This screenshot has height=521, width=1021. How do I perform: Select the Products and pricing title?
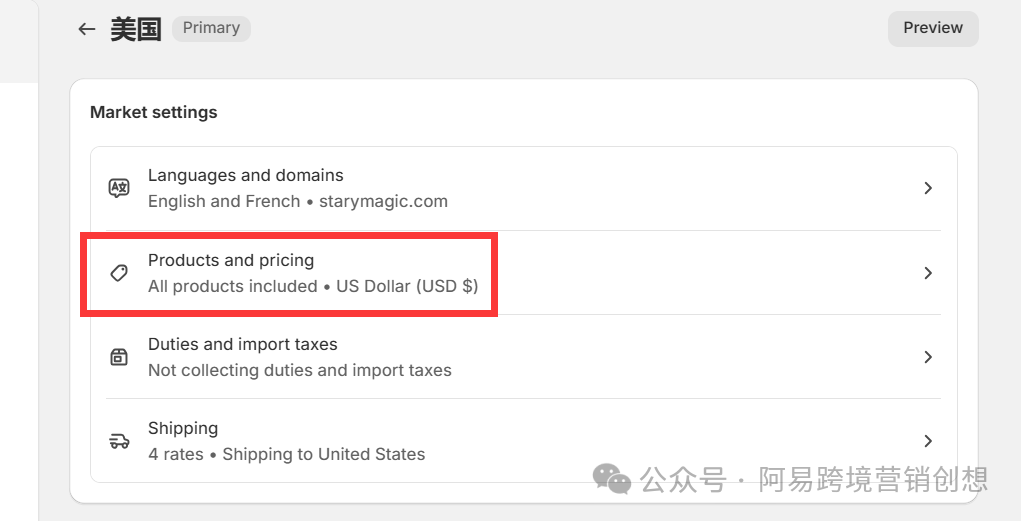[x=231, y=260]
